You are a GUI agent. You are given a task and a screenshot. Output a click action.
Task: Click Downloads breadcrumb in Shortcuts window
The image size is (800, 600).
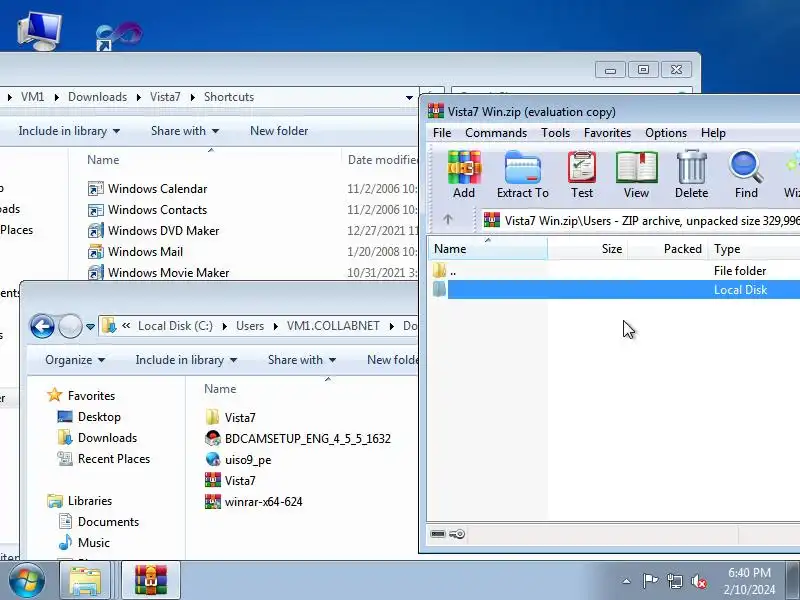97,97
